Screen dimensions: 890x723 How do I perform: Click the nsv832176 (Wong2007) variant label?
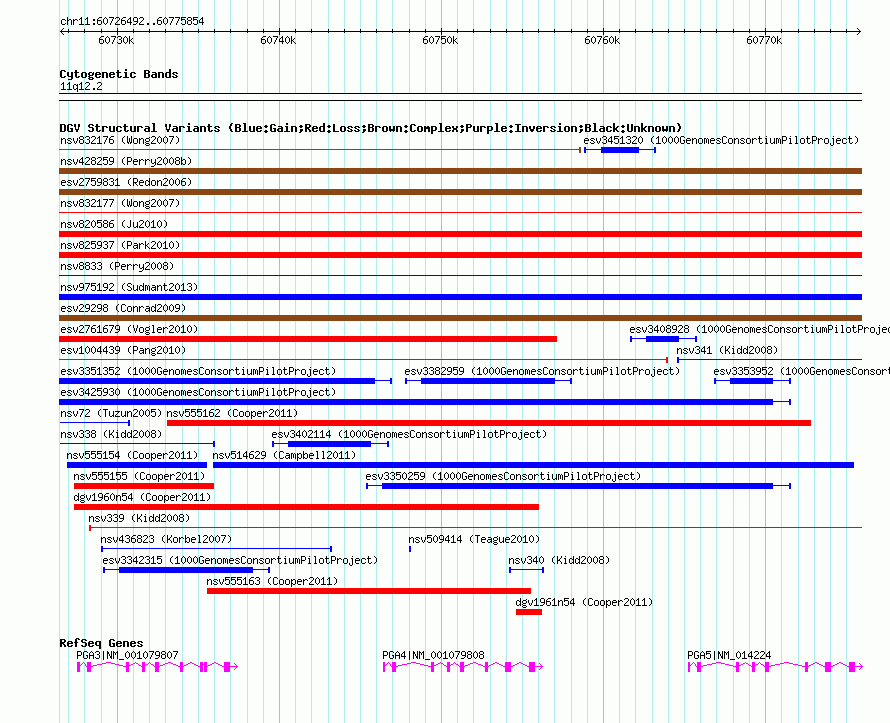(x=120, y=140)
